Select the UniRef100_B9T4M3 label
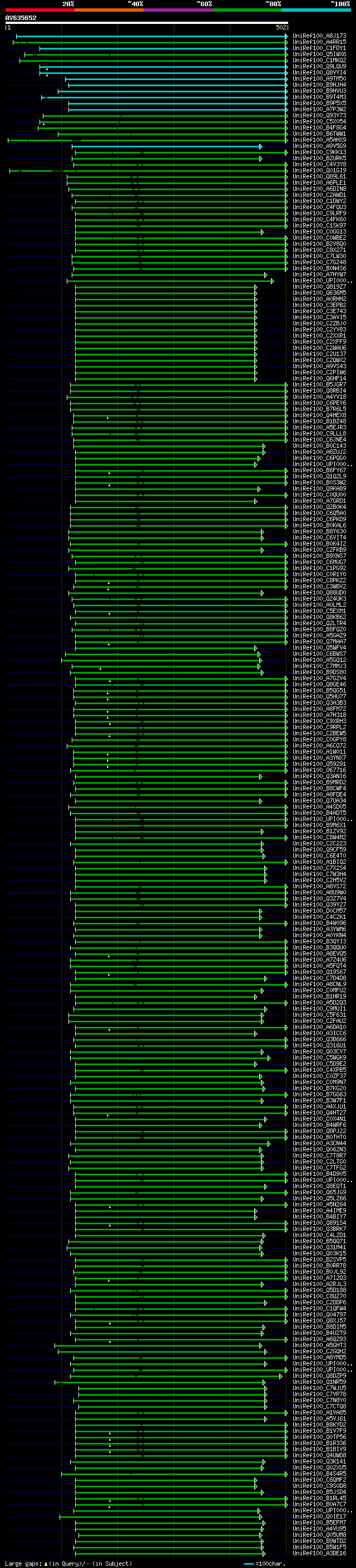Viewport: 356px width, 1568px height. tap(319, 97)
